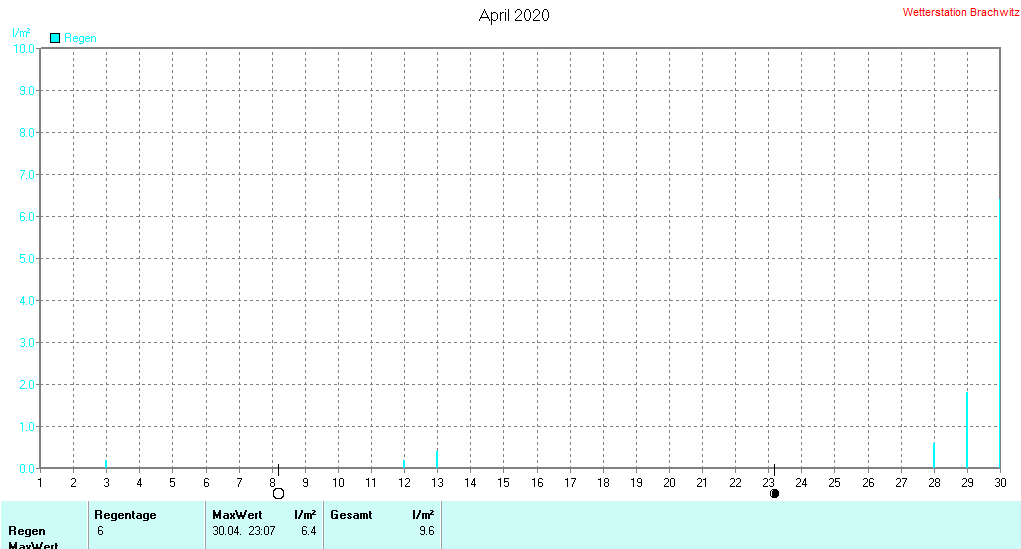This screenshot has height=549, width=1021.
Task: Click the max value '6.4'
Action: pyautogui.click(x=309, y=531)
